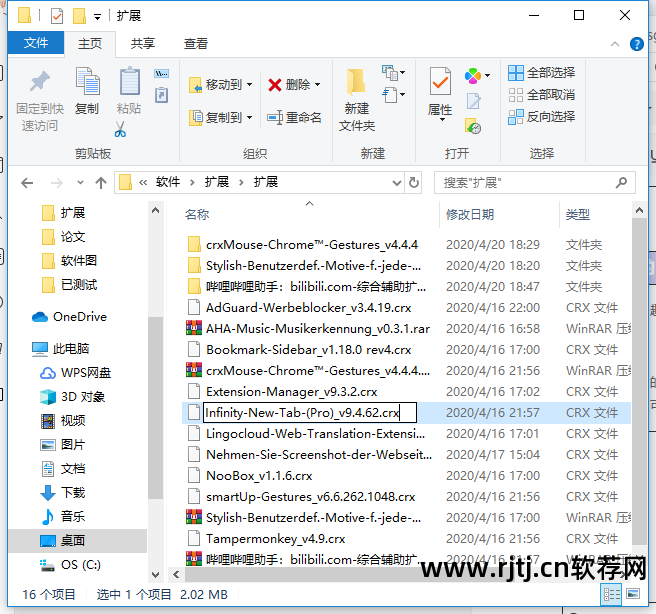
Task: Open the recent locations dropdown arrow
Action: (x=80, y=182)
